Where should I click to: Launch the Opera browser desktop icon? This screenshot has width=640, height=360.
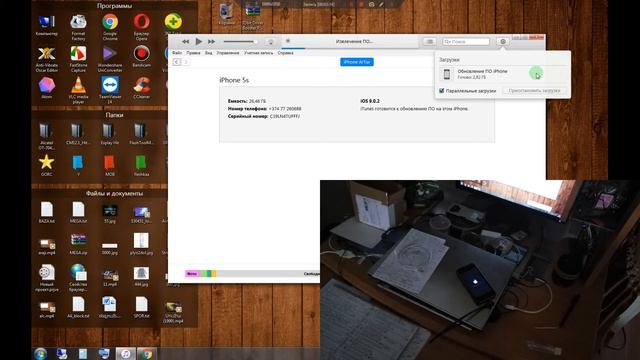click(141, 27)
